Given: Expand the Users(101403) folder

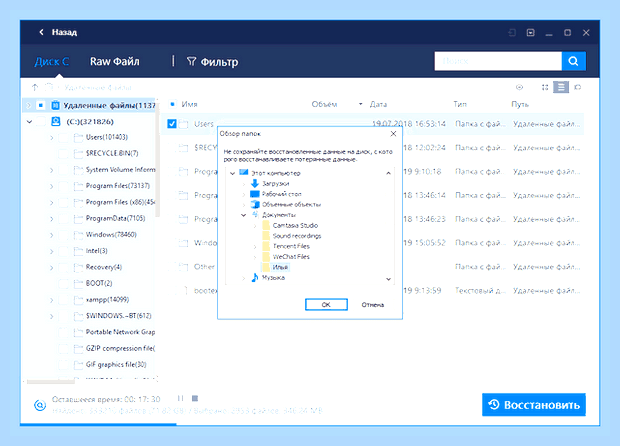Looking at the screenshot, I should (x=52, y=138).
